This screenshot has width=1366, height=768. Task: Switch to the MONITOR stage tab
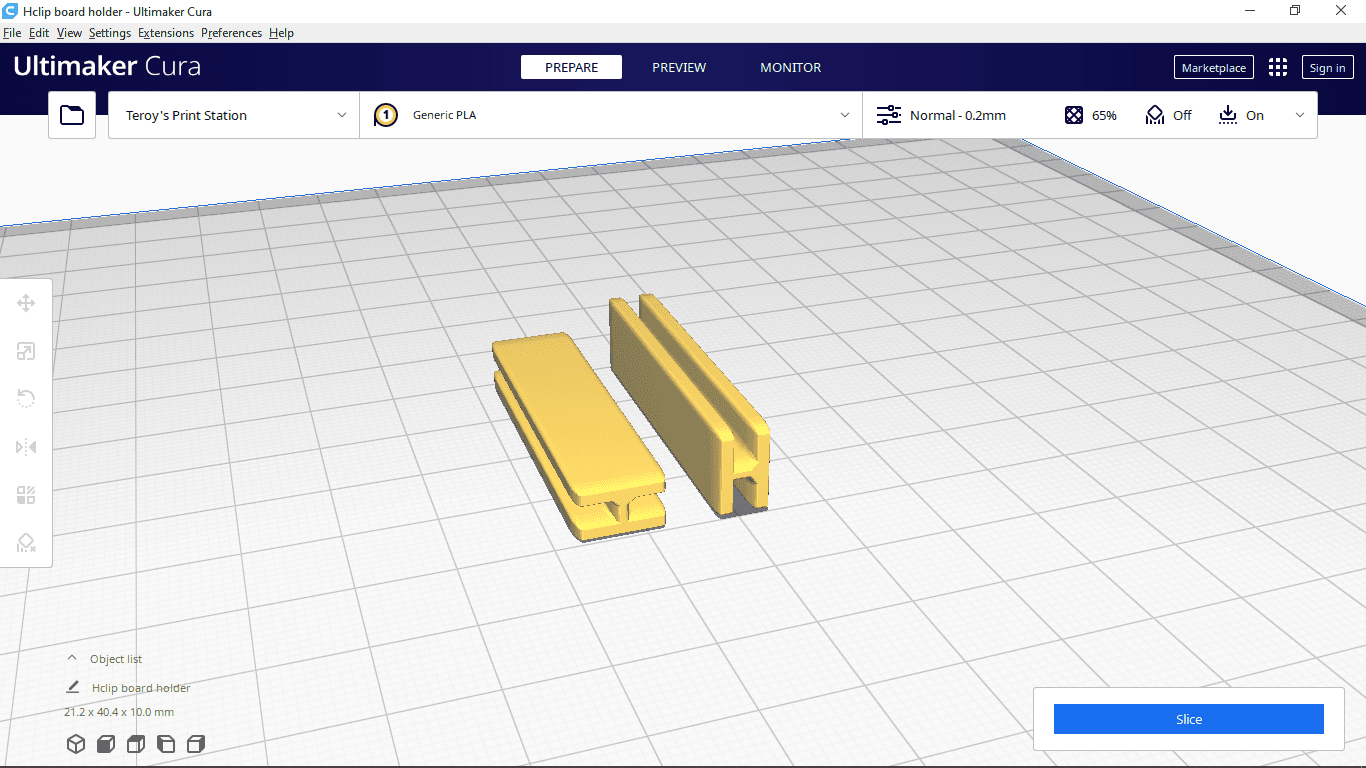(790, 67)
